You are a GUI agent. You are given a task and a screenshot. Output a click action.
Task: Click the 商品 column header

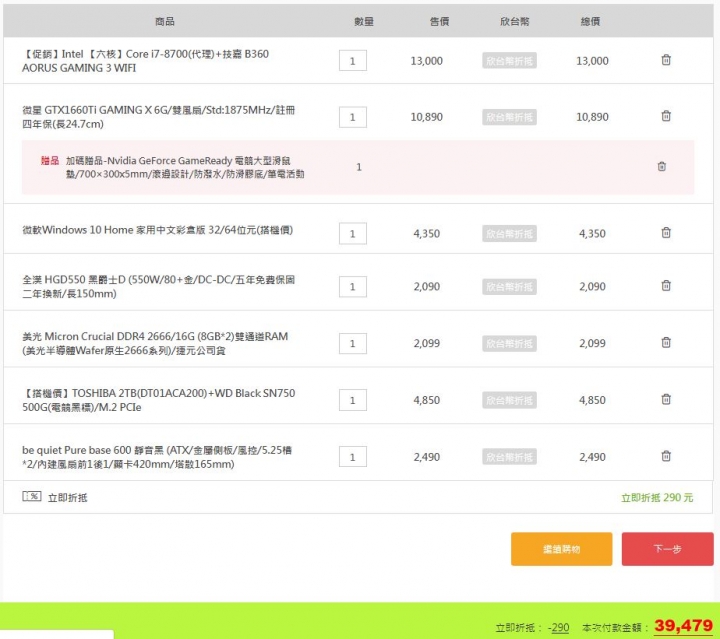tap(164, 21)
